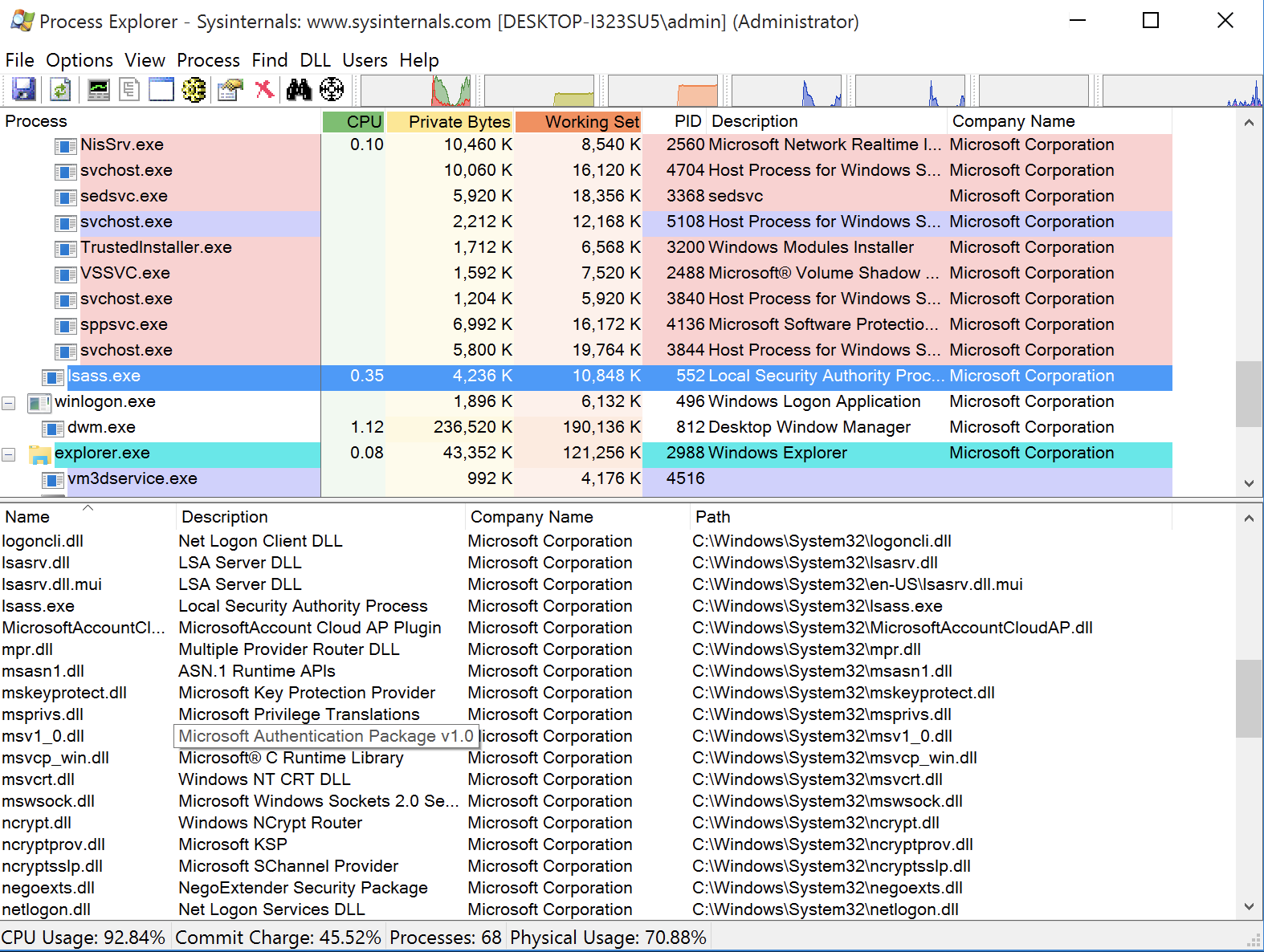
Task: Toggle the process tree view icon
Action: (129, 89)
